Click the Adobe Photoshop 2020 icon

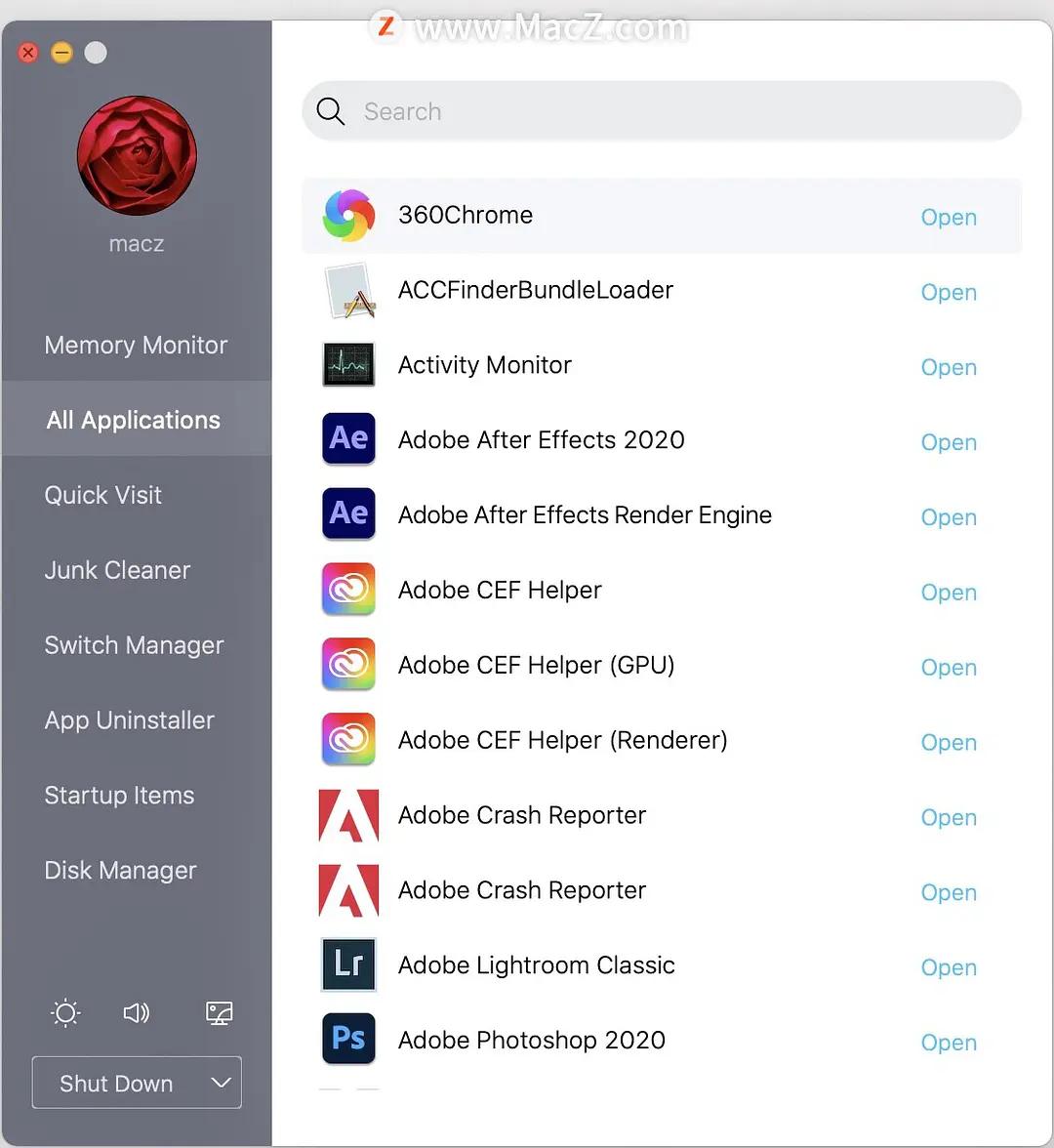pyautogui.click(x=349, y=1039)
